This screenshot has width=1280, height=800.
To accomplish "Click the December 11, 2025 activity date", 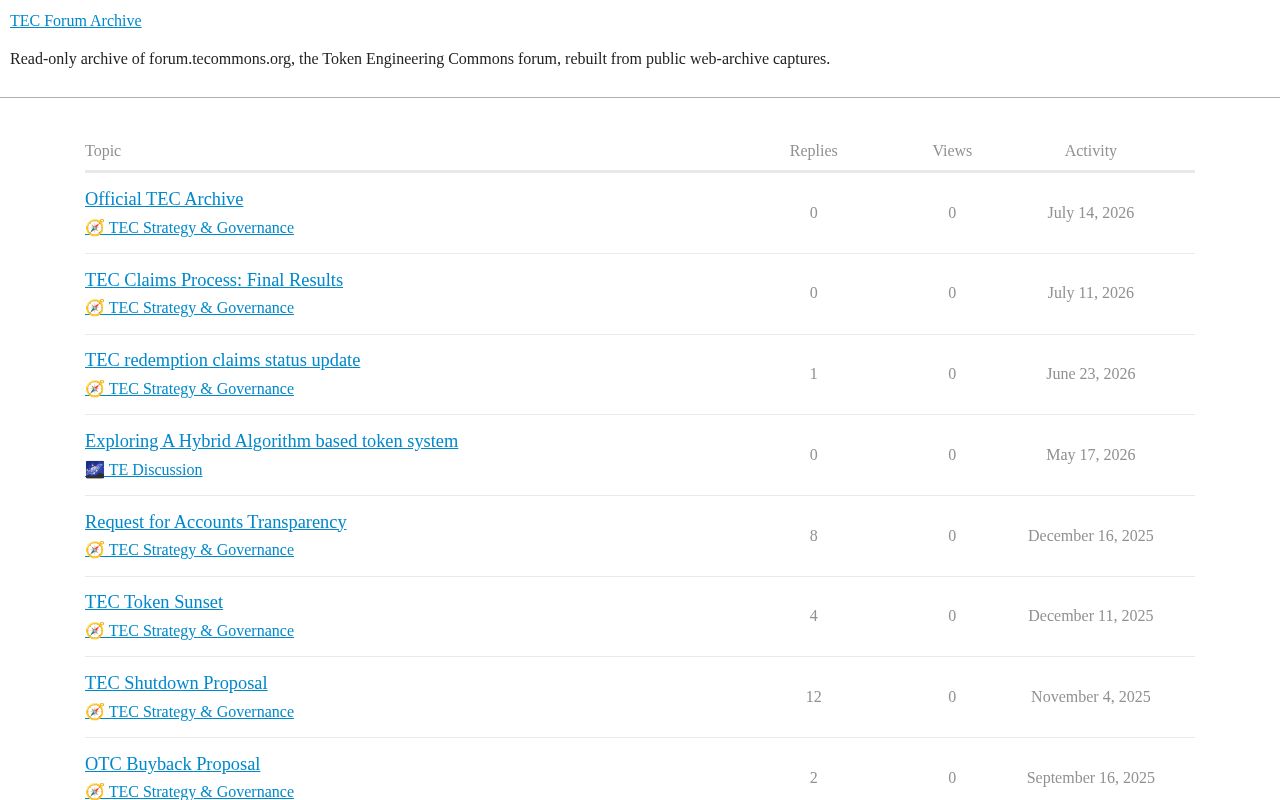I will pos(1090,616).
